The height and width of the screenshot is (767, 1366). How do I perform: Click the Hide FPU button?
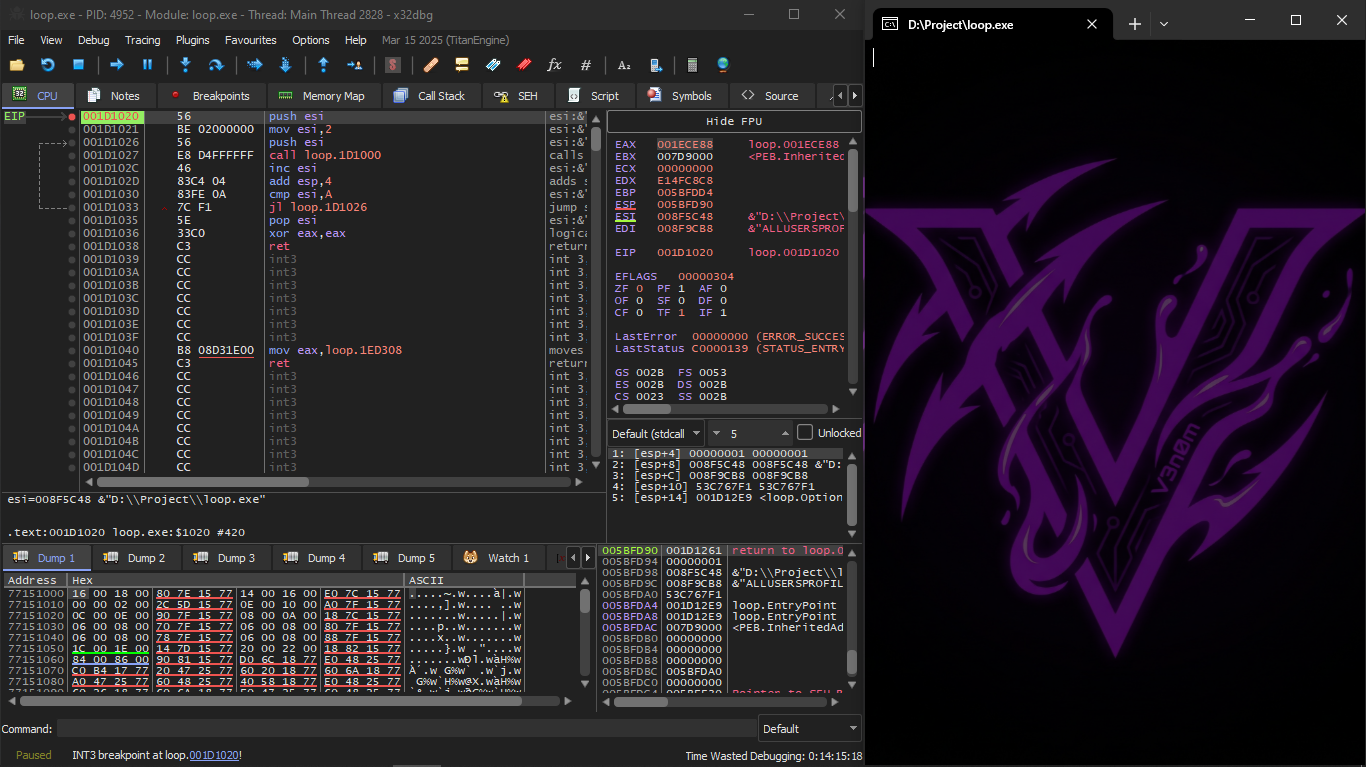(x=734, y=121)
